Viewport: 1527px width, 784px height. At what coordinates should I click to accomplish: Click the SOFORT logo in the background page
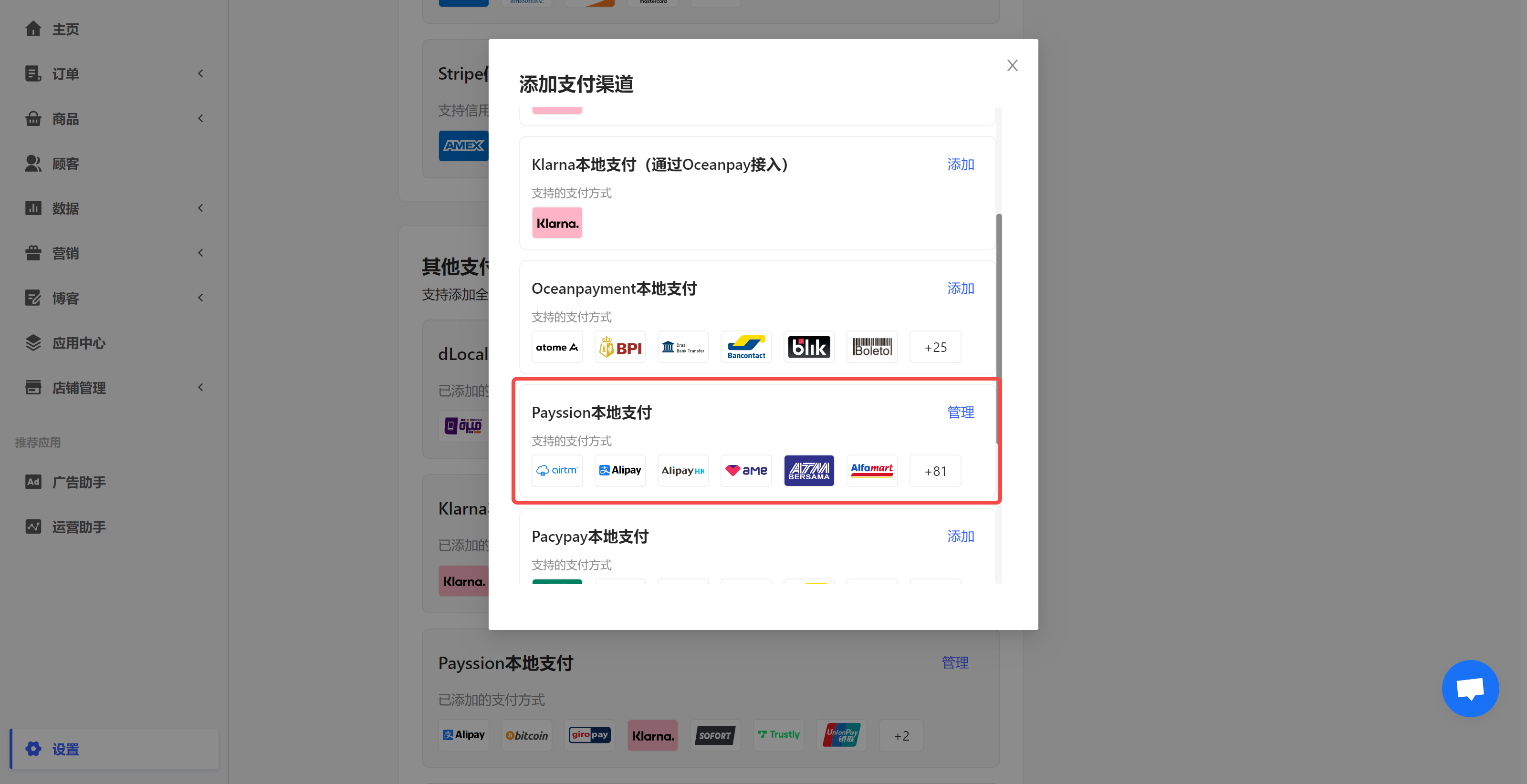(715, 735)
